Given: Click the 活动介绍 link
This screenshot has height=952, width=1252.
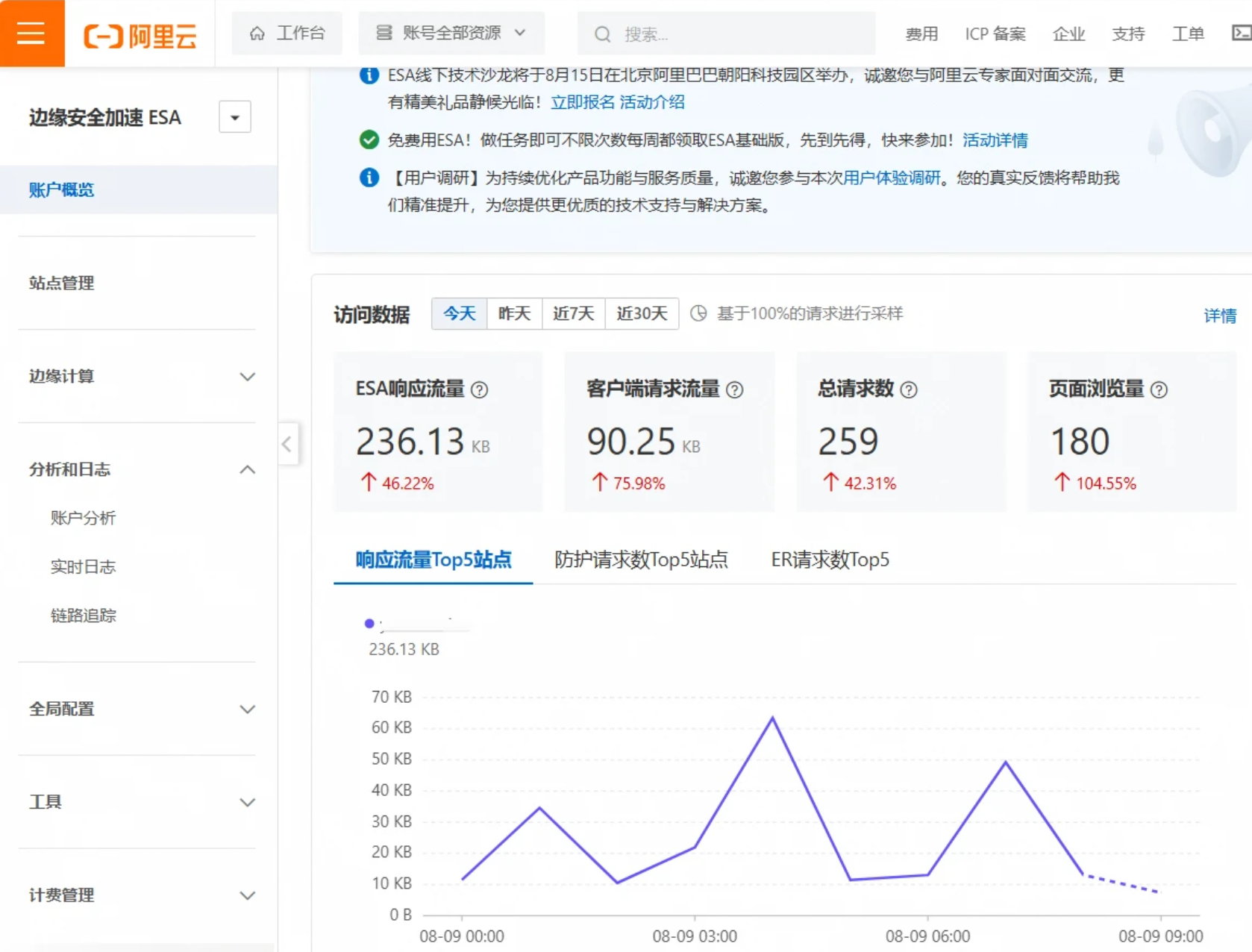Looking at the screenshot, I should tap(651, 102).
